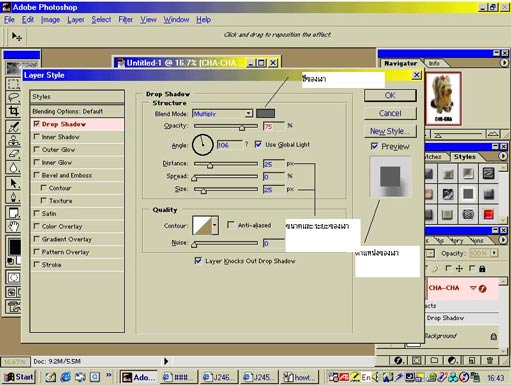Screen dimensions: 511x385
Task: Enable the Color Overlay checkbox
Action: 37,226
